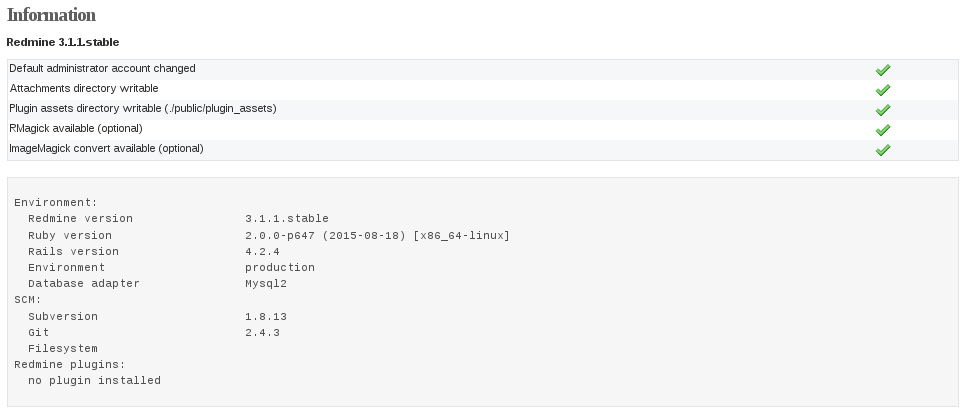
Task: Click the Plugin assets directory writable checkmark
Action: click(x=883, y=110)
